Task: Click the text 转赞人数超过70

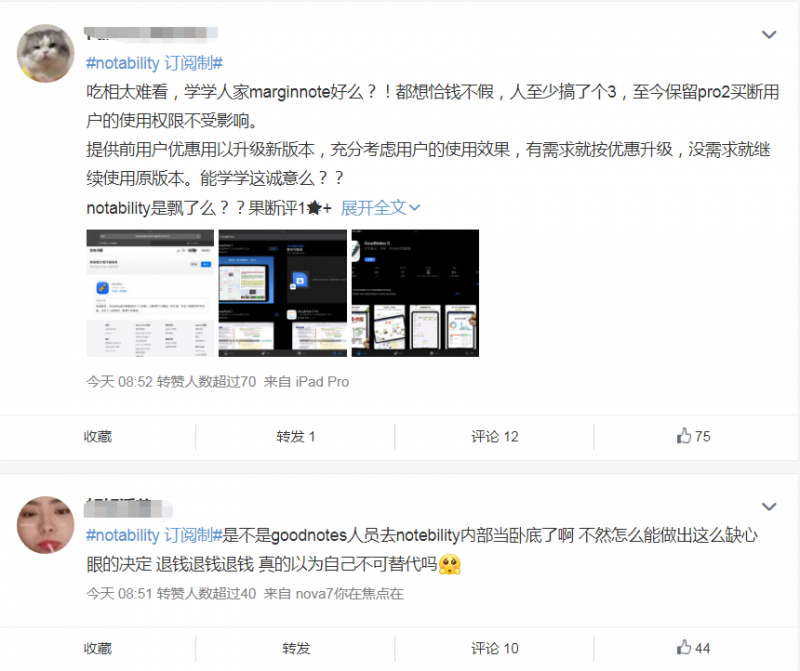Action: [206, 382]
